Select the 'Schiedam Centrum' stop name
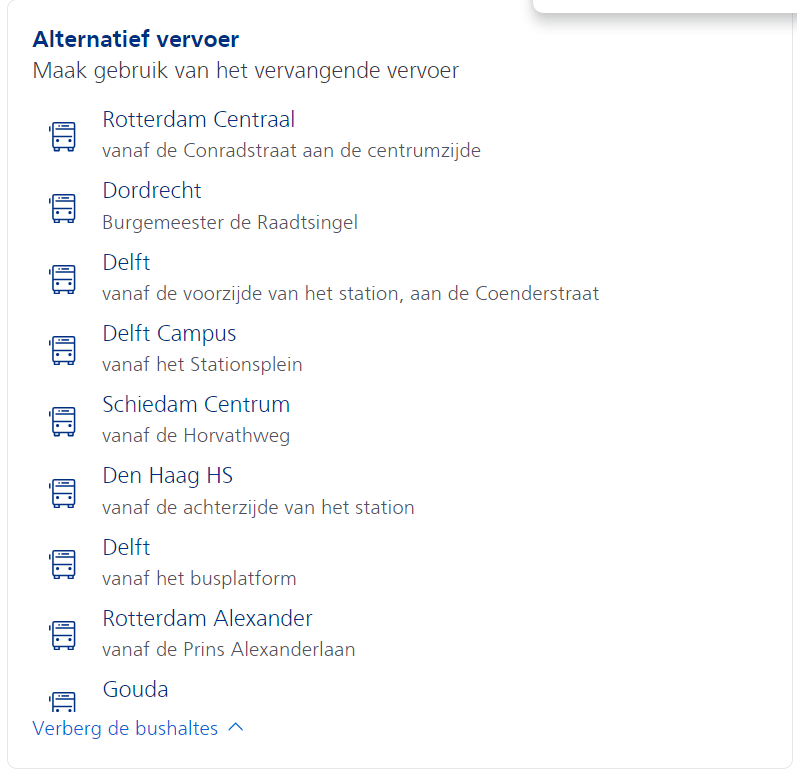 pyautogui.click(x=196, y=405)
